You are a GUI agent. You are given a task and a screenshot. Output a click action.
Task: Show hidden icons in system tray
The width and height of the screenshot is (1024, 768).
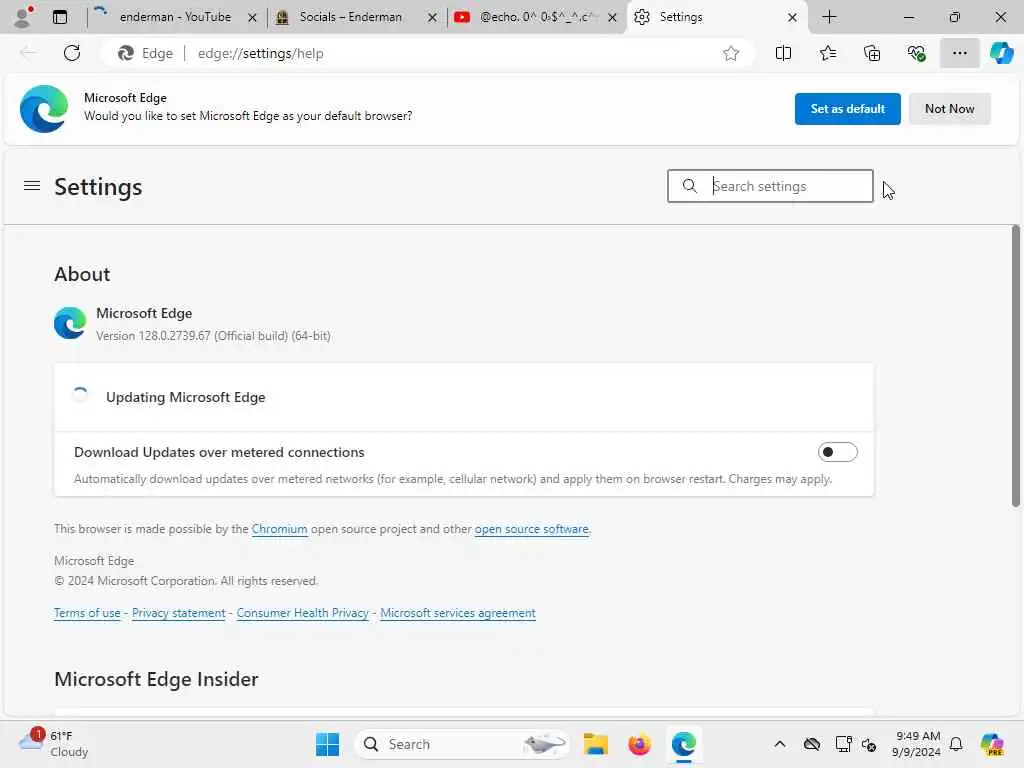tap(780, 744)
